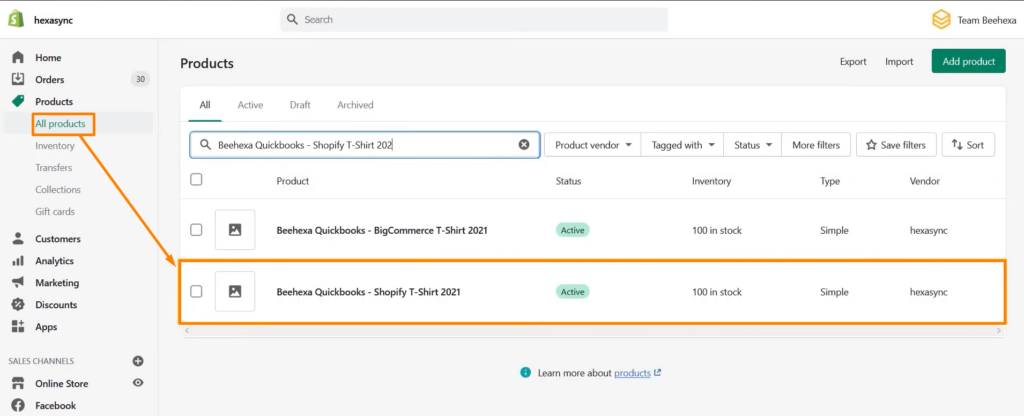Open Status filter dropdown
The width and height of the screenshot is (1024, 416).
(753, 145)
